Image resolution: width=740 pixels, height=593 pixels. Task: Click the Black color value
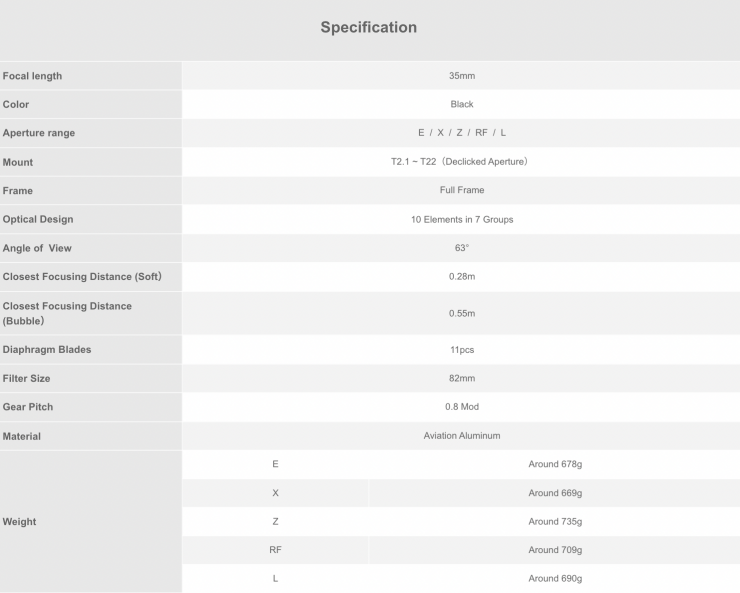461,104
